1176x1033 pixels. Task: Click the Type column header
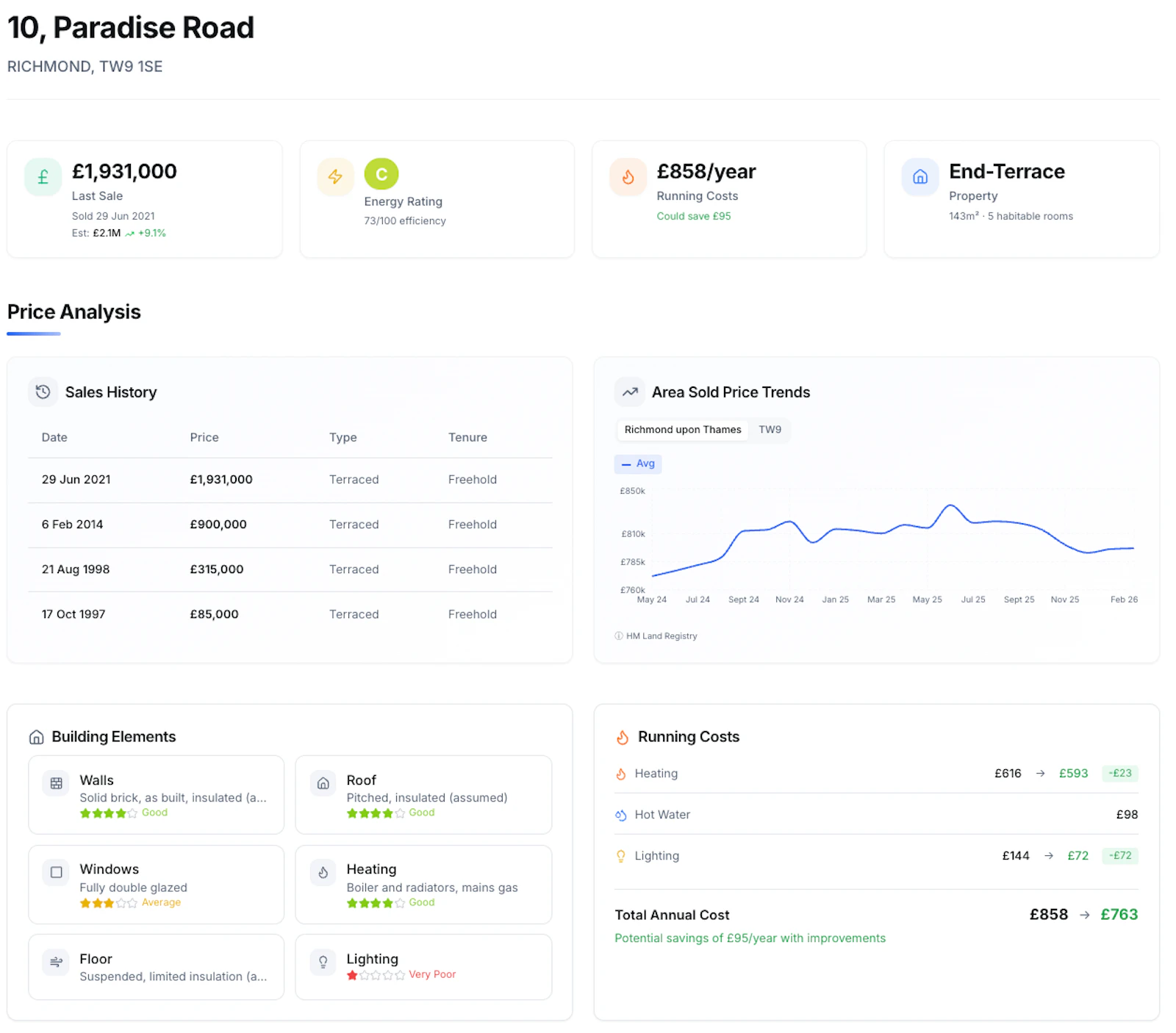[343, 437]
